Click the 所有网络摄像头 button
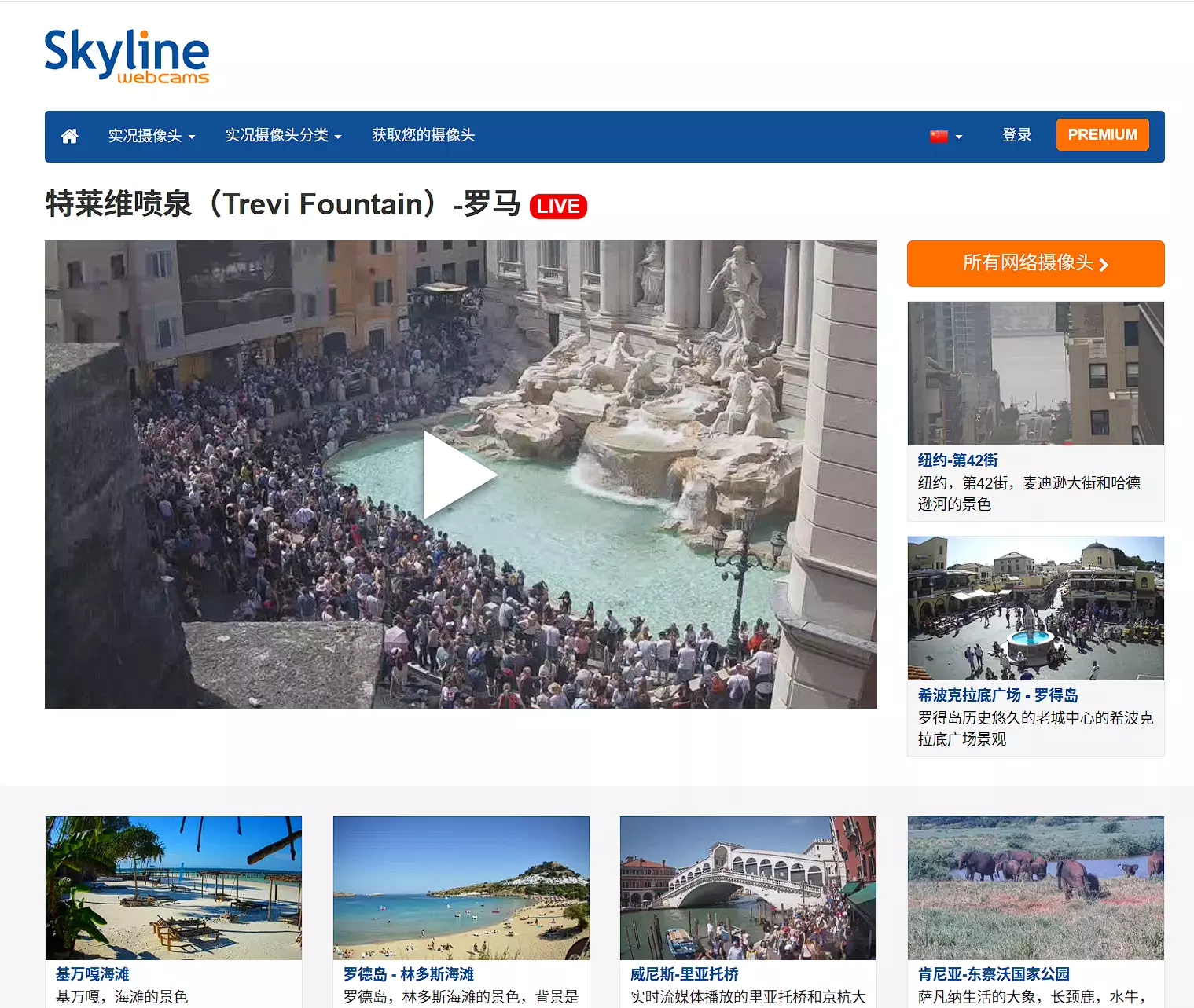Screen dimensions: 1194x1008 (x=1035, y=263)
